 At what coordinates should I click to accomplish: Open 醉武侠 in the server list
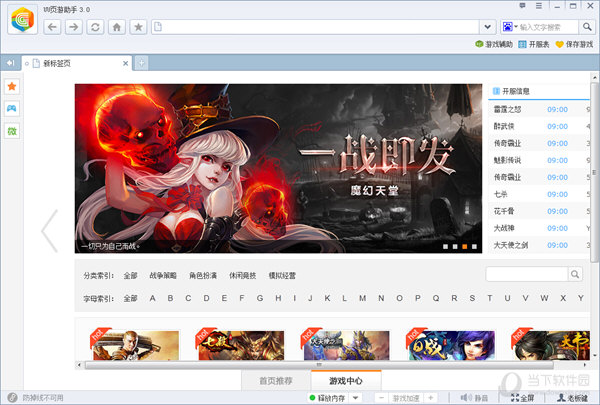click(504, 126)
